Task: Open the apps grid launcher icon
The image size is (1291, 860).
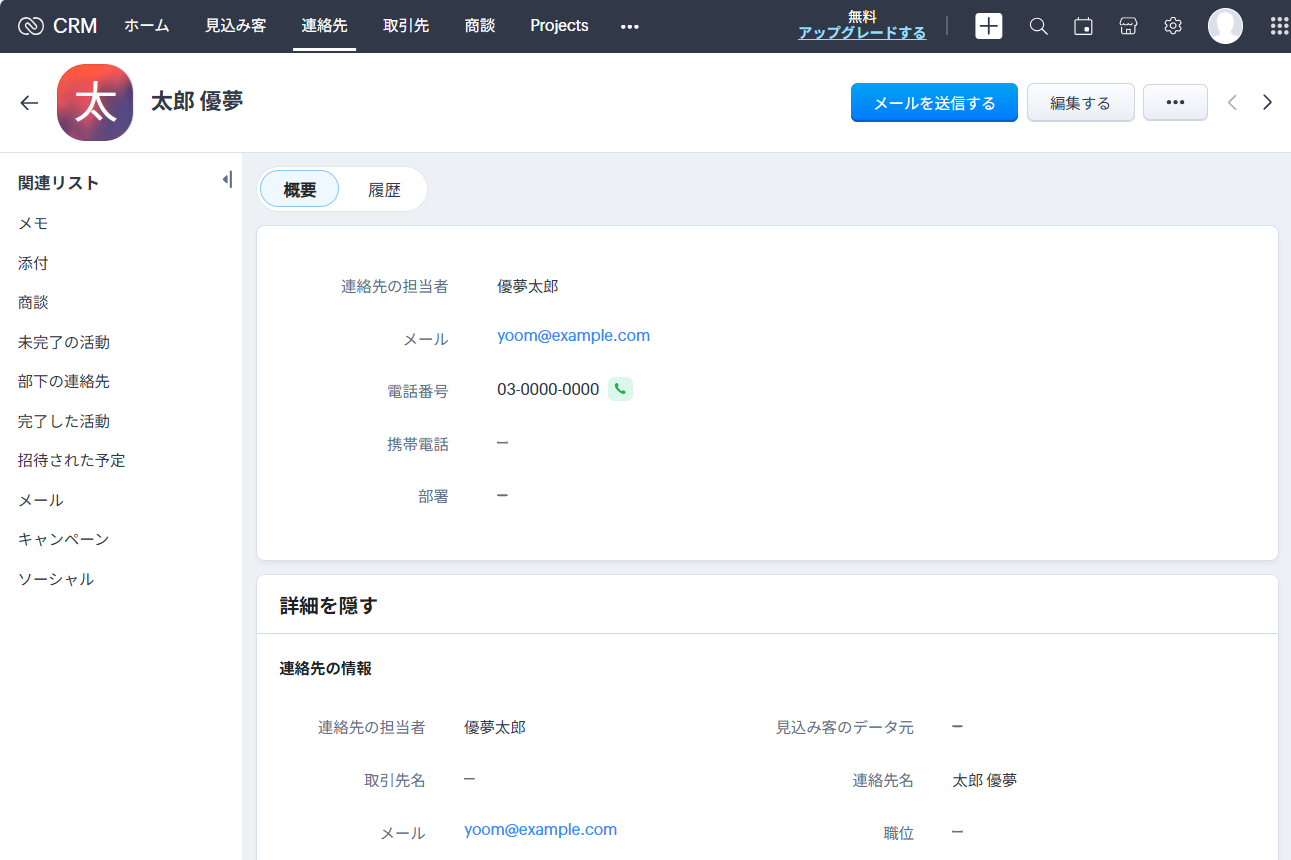Action: (x=1278, y=26)
